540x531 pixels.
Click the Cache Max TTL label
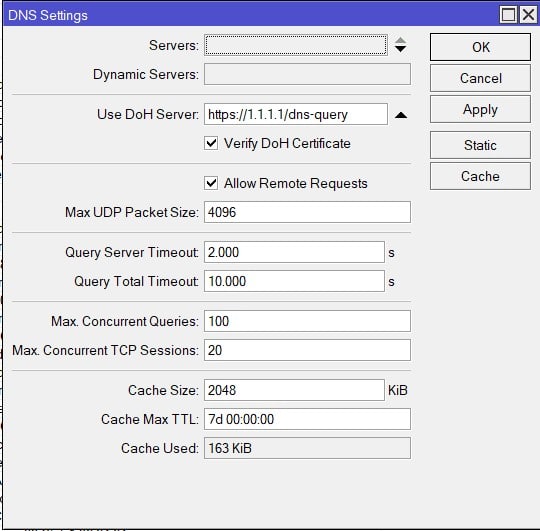point(150,419)
